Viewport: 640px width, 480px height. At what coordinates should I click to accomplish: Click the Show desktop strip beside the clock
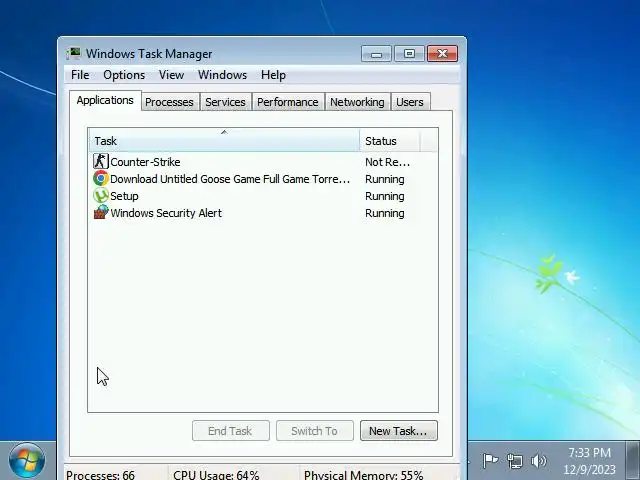[x=633, y=461]
